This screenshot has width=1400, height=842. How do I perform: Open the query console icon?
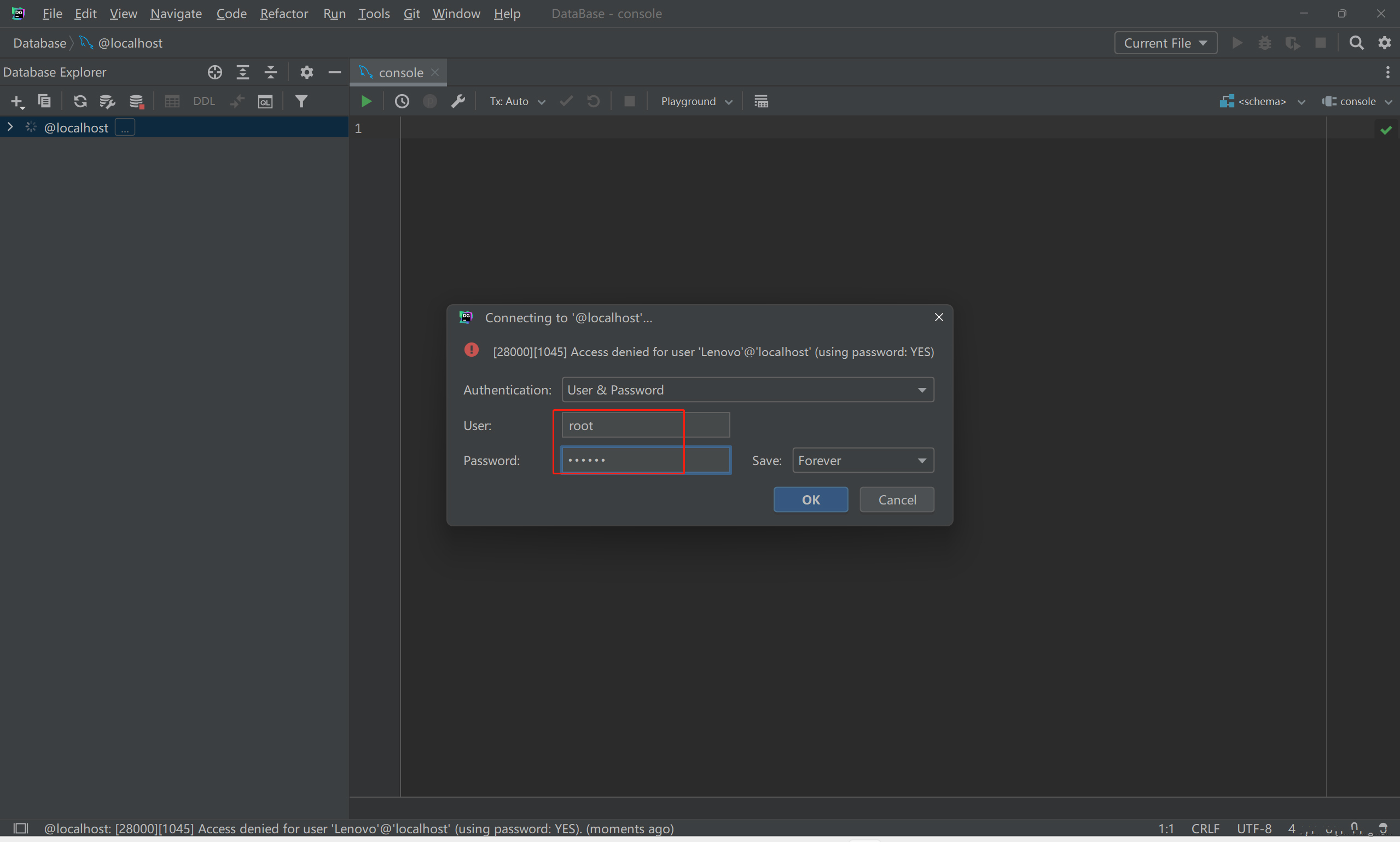[265, 102]
